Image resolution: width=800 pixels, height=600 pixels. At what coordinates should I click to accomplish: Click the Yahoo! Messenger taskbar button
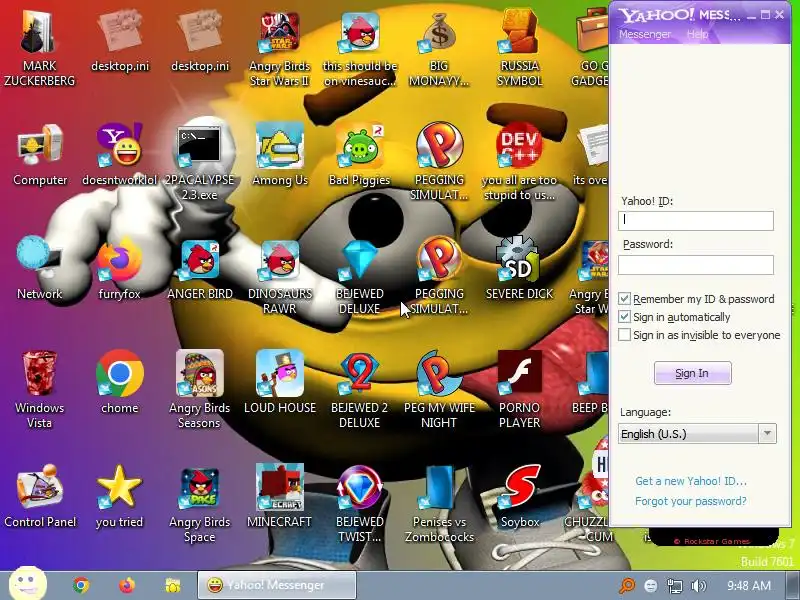(277, 585)
